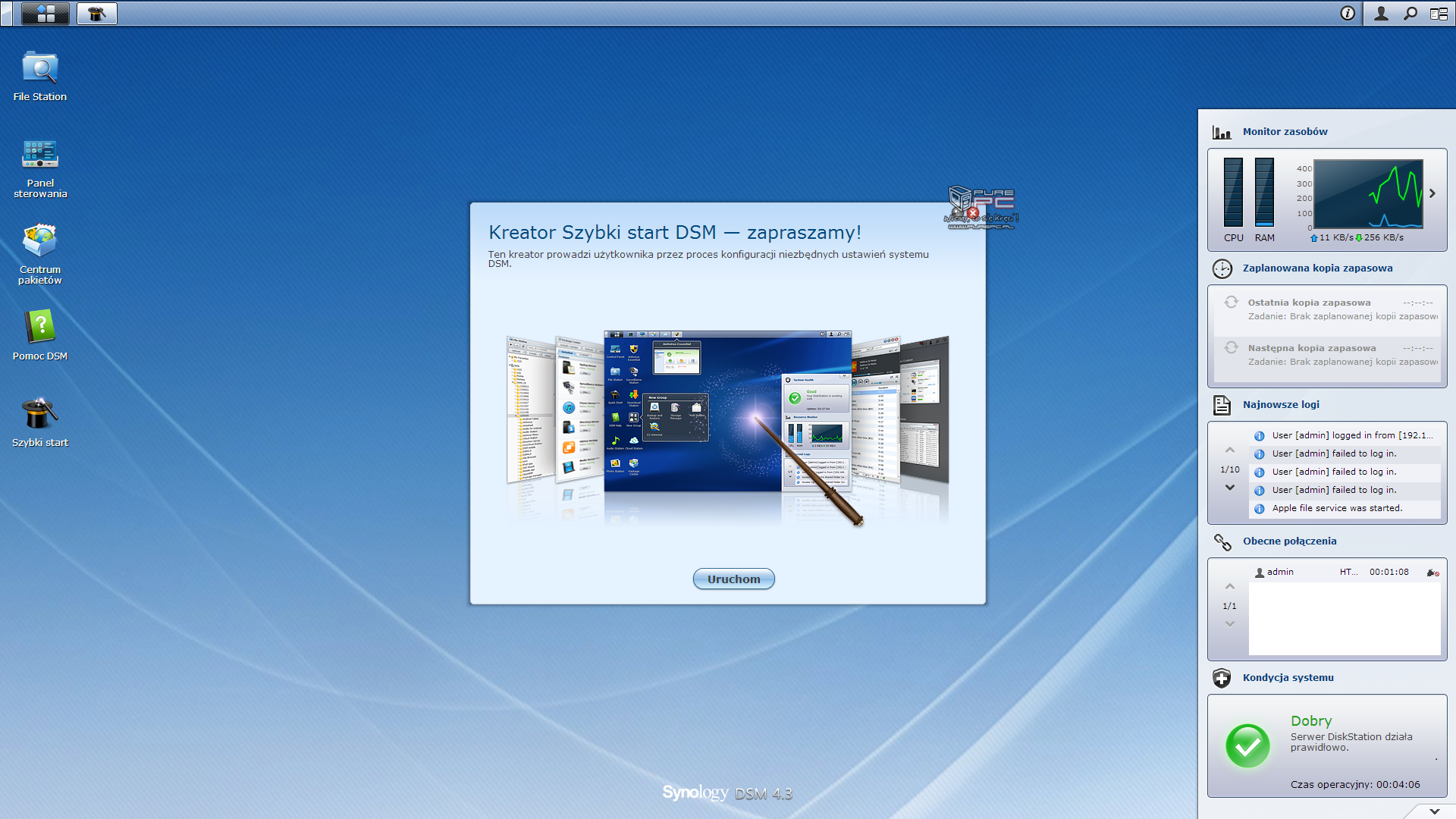1456x819 pixels.
Task: Click the Kondycja systemu shield icon
Action: pos(1222,678)
